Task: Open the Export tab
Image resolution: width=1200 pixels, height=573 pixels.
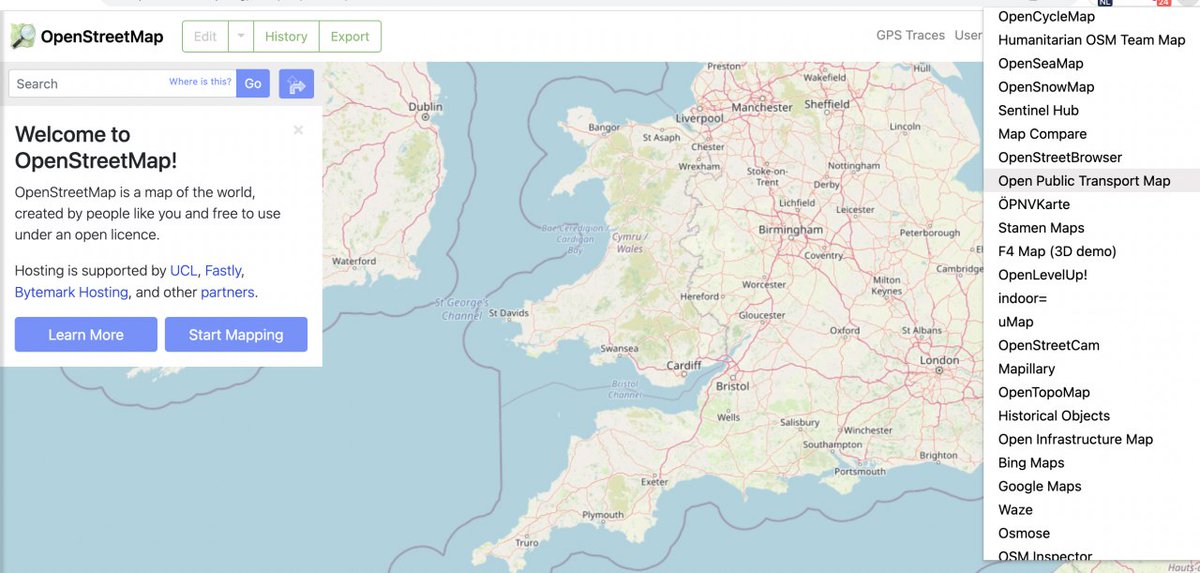Action: tap(350, 36)
